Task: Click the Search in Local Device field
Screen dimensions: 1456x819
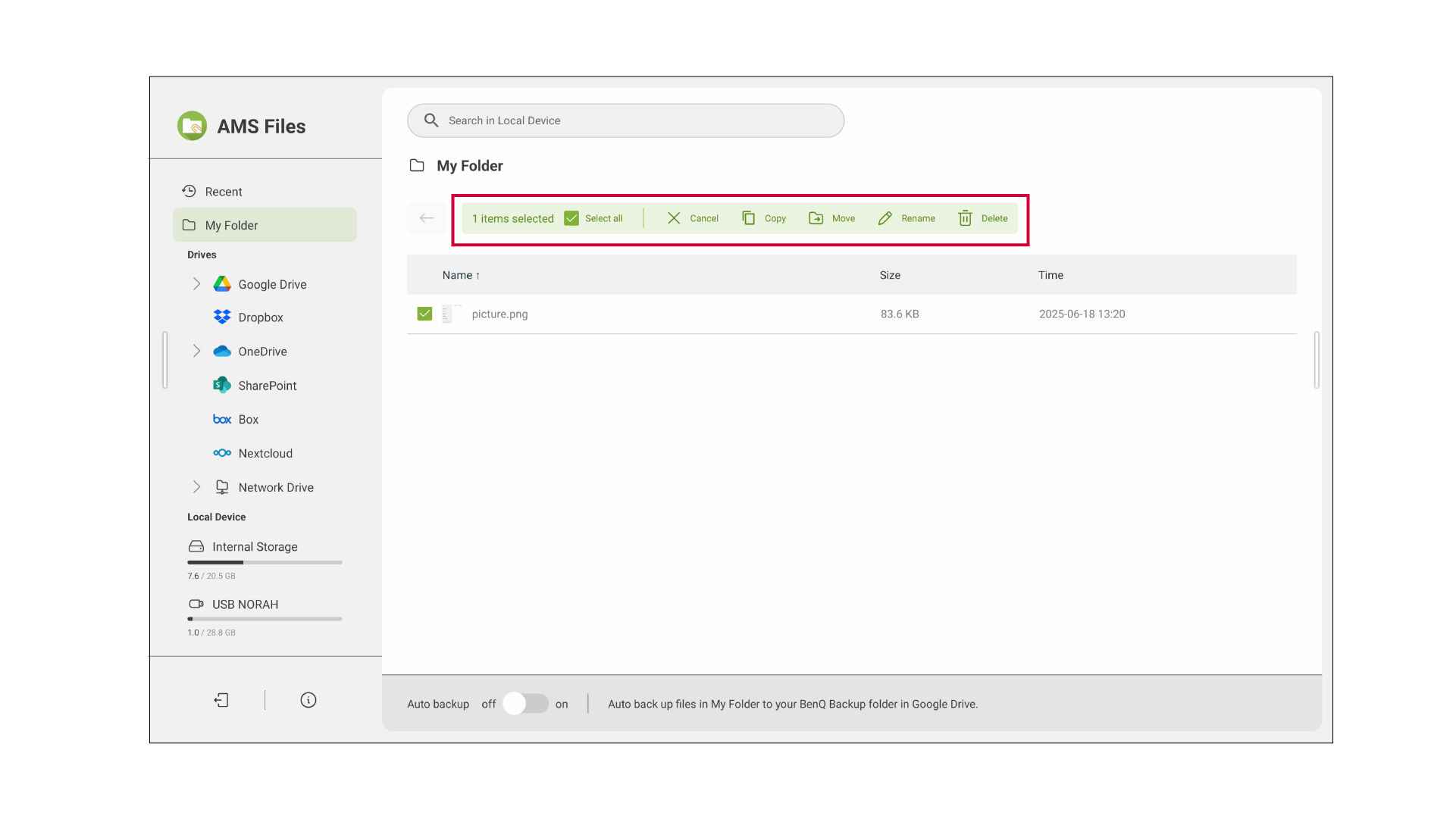Action: point(625,120)
